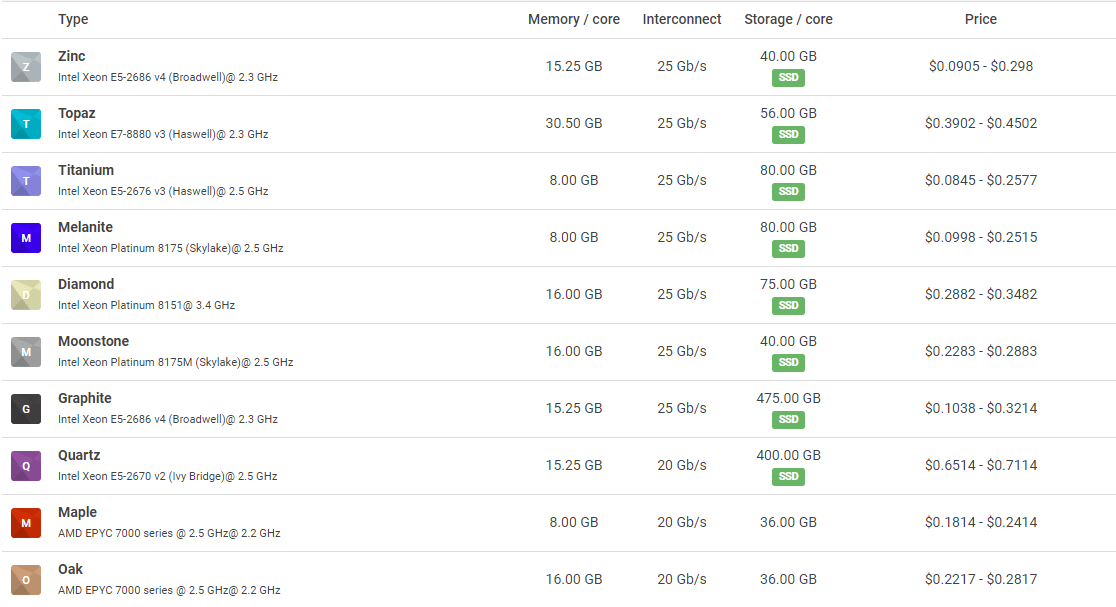Viewport: 1116px width, 607px height.
Task: Click the blue Melanite icon
Action: [x=26, y=238]
